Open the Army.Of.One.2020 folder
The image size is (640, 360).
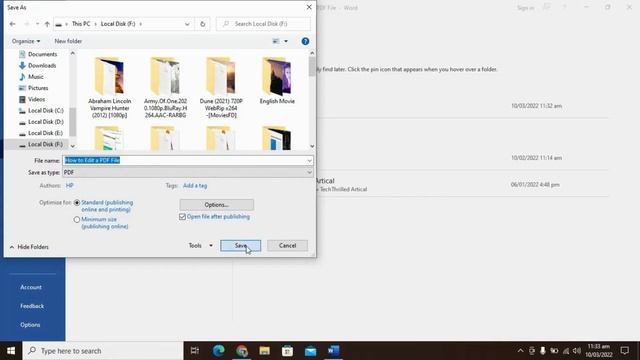pos(165,87)
